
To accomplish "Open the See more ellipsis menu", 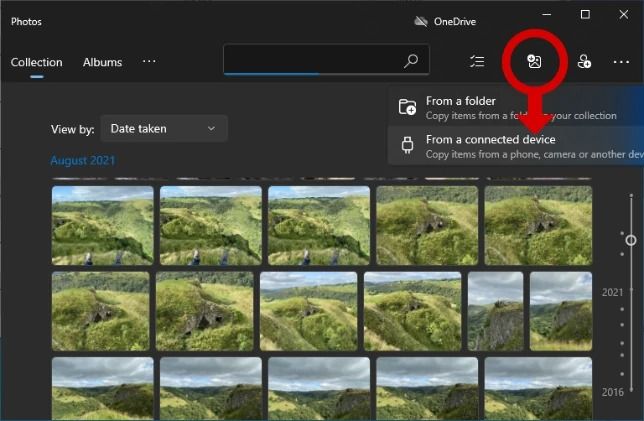I will [x=622, y=62].
